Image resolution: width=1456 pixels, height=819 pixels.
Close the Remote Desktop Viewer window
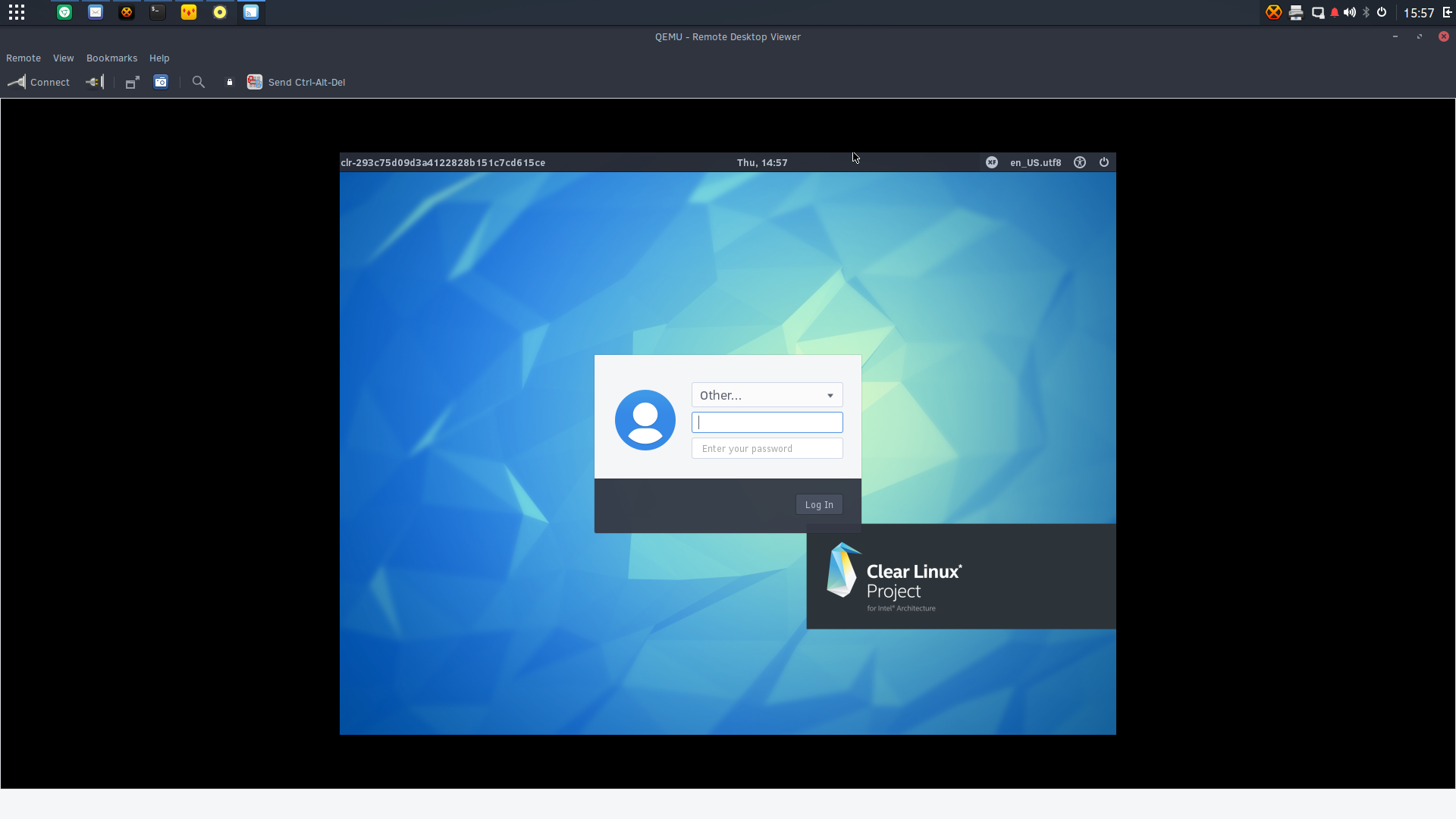1444,36
